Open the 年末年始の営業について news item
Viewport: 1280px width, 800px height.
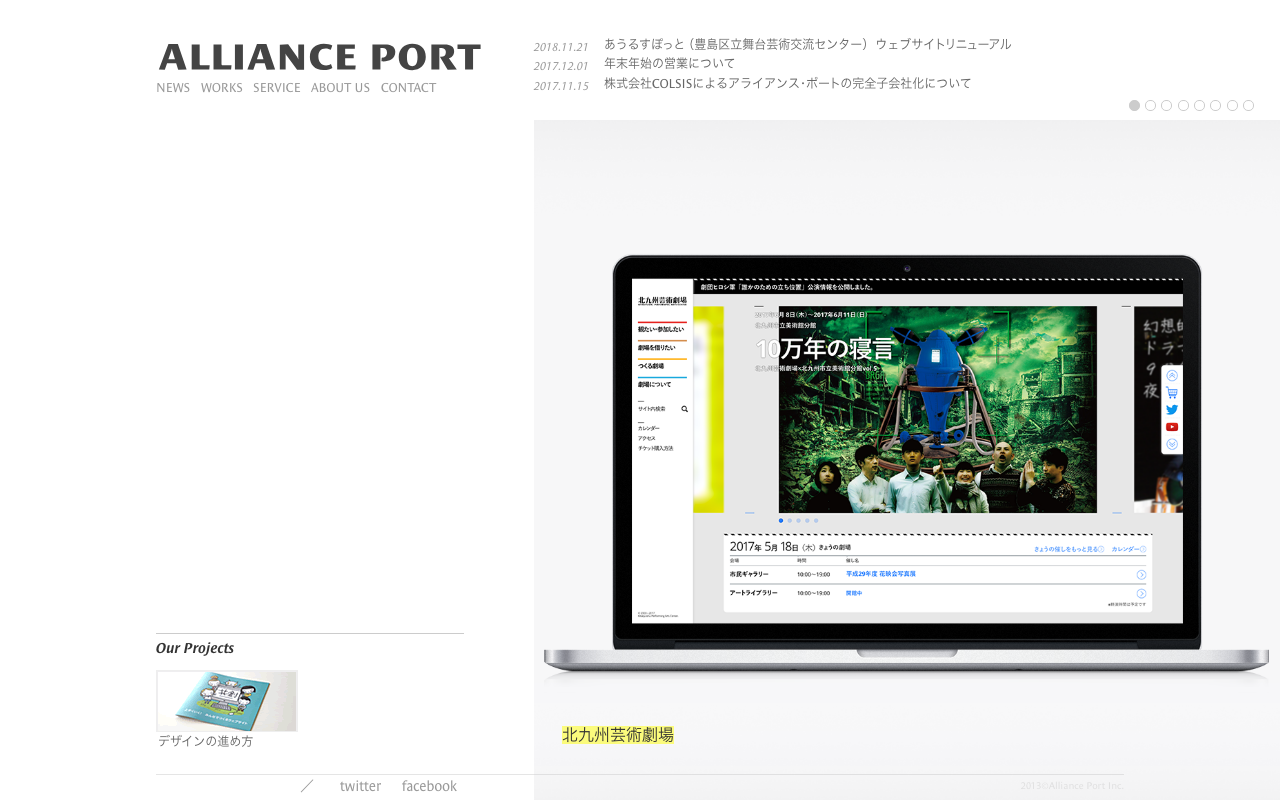(x=669, y=63)
